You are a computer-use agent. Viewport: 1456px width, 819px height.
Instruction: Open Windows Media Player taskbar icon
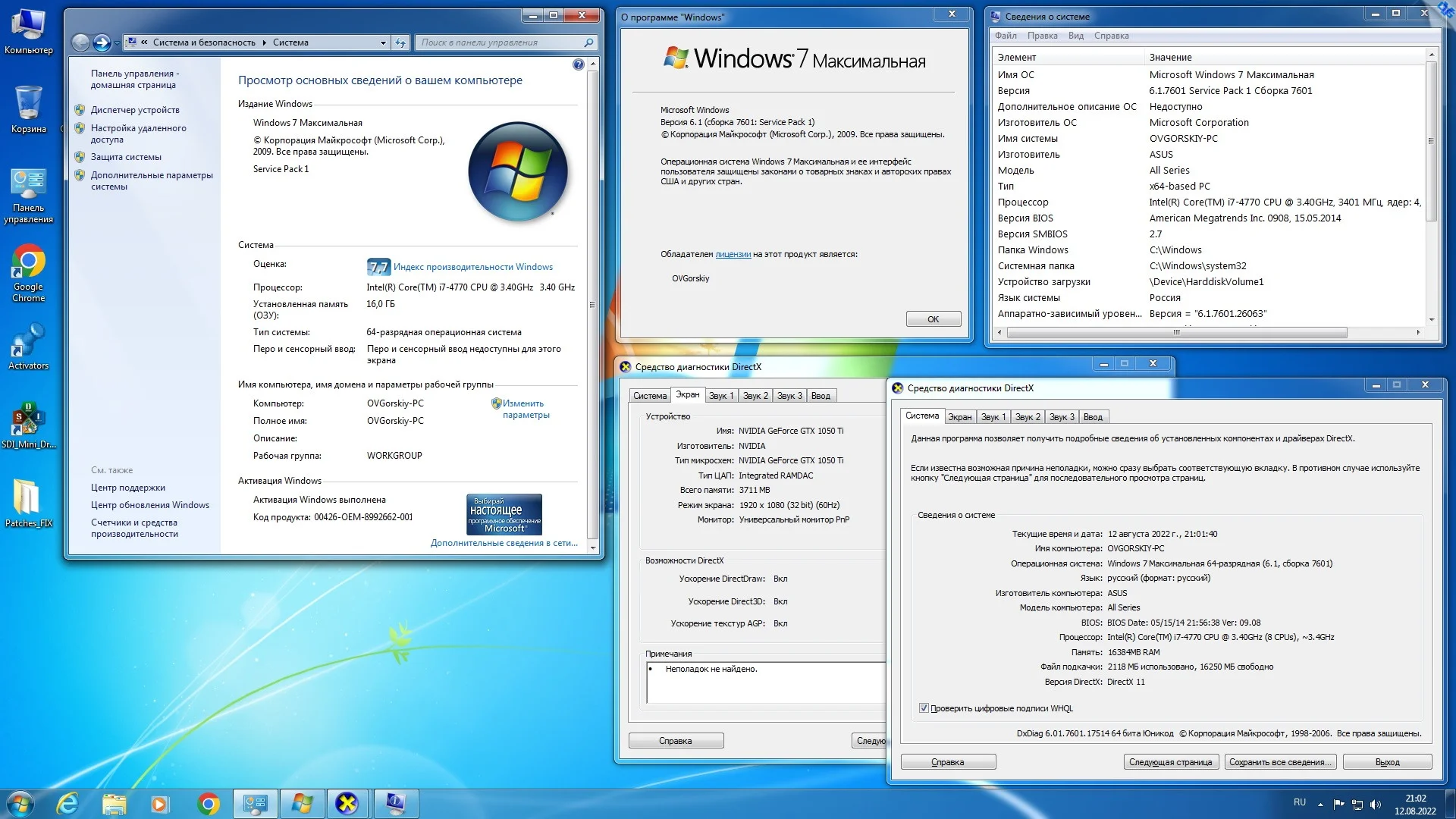click(x=160, y=804)
